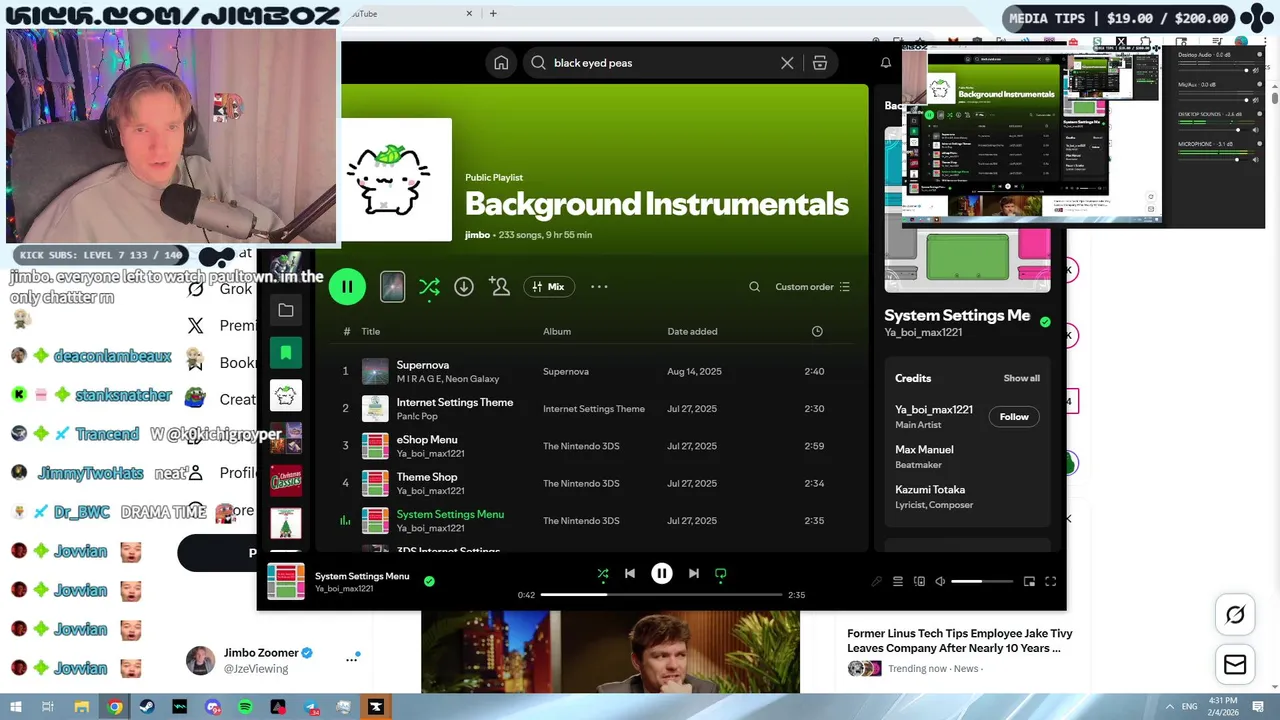Open Spotify from the taskbar
The image size is (1280, 720).
coord(245,707)
